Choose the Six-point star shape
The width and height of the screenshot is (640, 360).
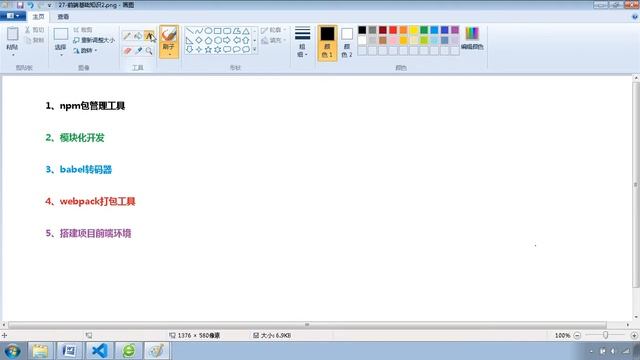218,50
